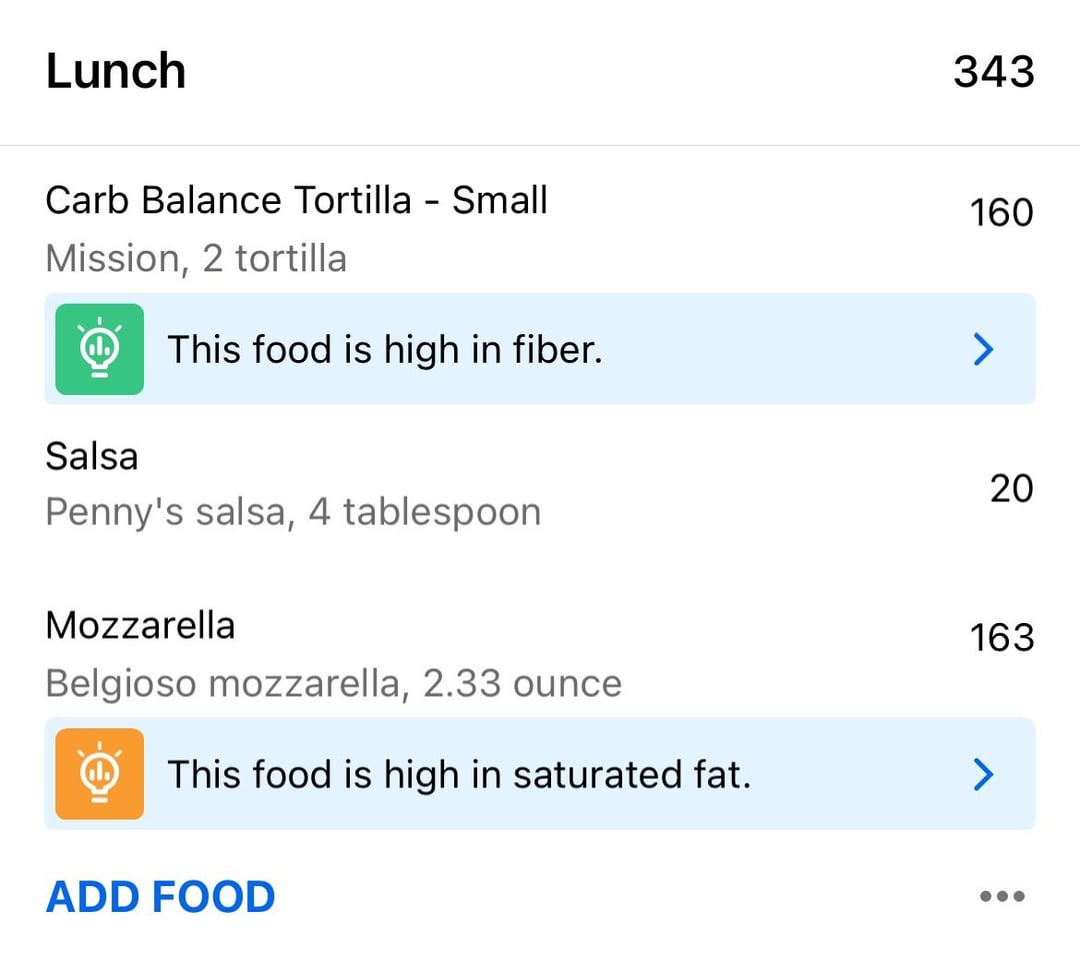The width and height of the screenshot is (1080, 959).
Task: Tap the Lunch meal header
Action: (116, 70)
